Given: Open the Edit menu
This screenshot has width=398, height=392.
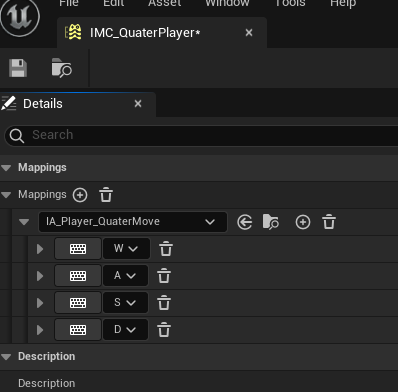Looking at the screenshot, I should pyautogui.click(x=114, y=3).
